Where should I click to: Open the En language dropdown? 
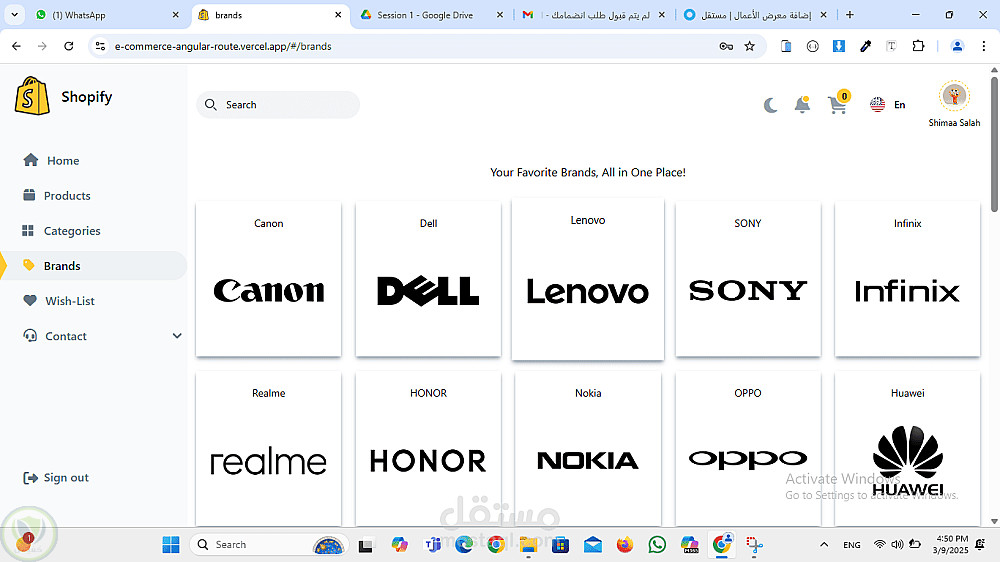click(x=888, y=105)
